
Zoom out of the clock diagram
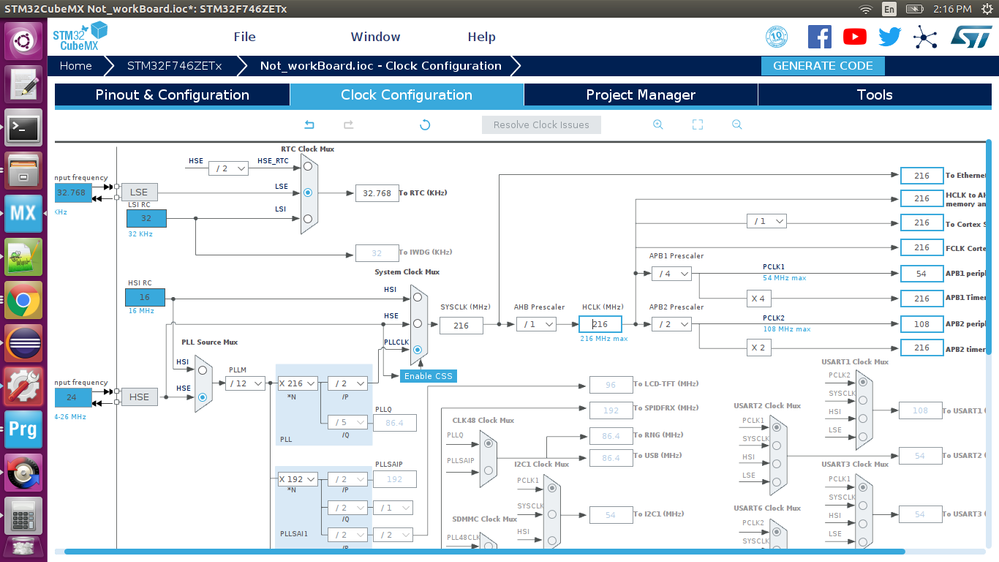[x=737, y=125]
